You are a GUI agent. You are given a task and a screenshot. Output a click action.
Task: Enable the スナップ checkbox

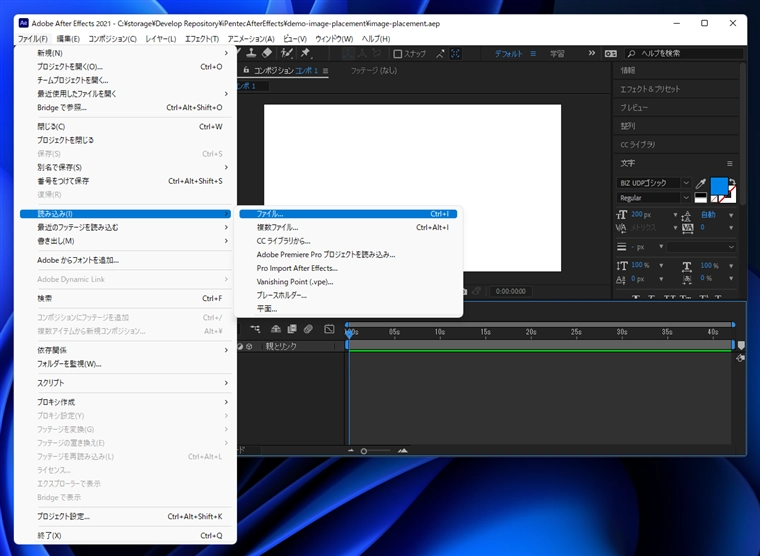(x=398, y=54)
